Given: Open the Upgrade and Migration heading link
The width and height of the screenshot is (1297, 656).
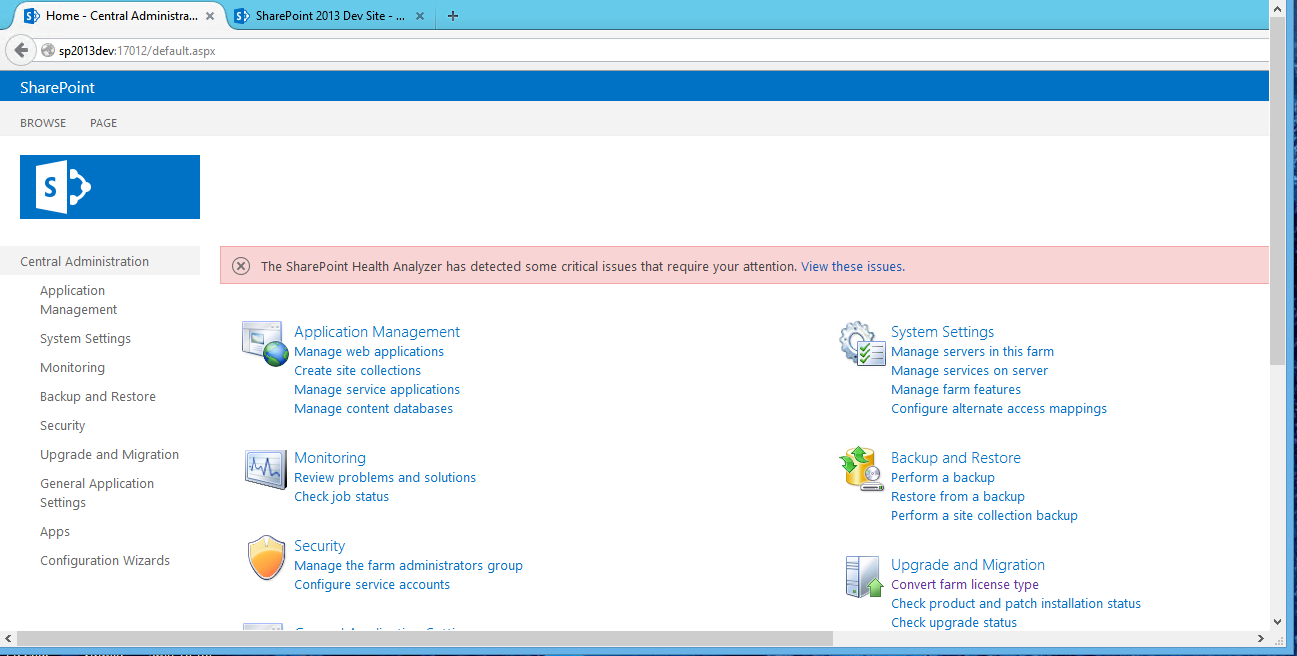Looking at the screenshot, I should coord(968,565).
